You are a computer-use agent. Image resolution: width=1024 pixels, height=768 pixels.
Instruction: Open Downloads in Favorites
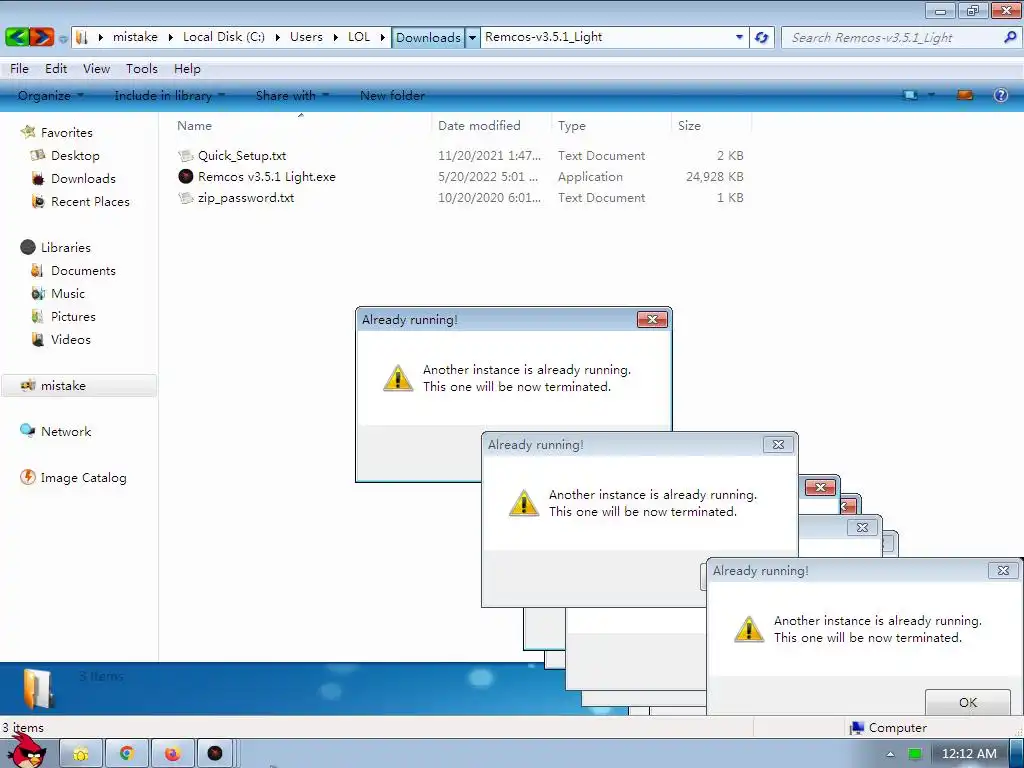[83, 178]
